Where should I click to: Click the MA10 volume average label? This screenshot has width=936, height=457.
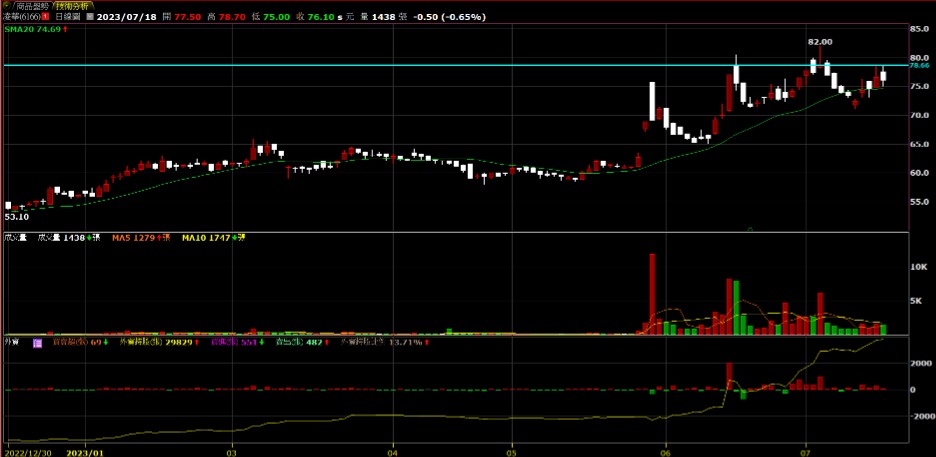206,238
